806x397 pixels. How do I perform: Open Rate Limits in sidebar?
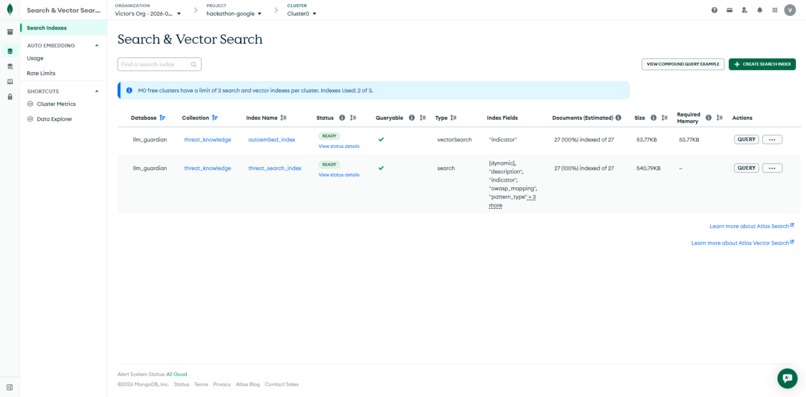[41, 73]
